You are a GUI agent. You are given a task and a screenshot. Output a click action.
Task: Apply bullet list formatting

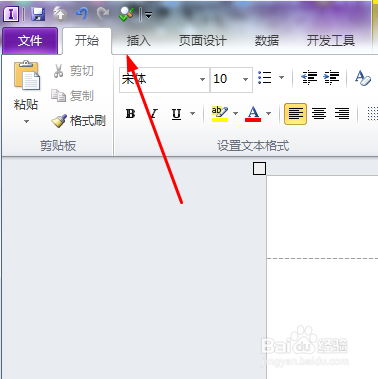(265, 78)
